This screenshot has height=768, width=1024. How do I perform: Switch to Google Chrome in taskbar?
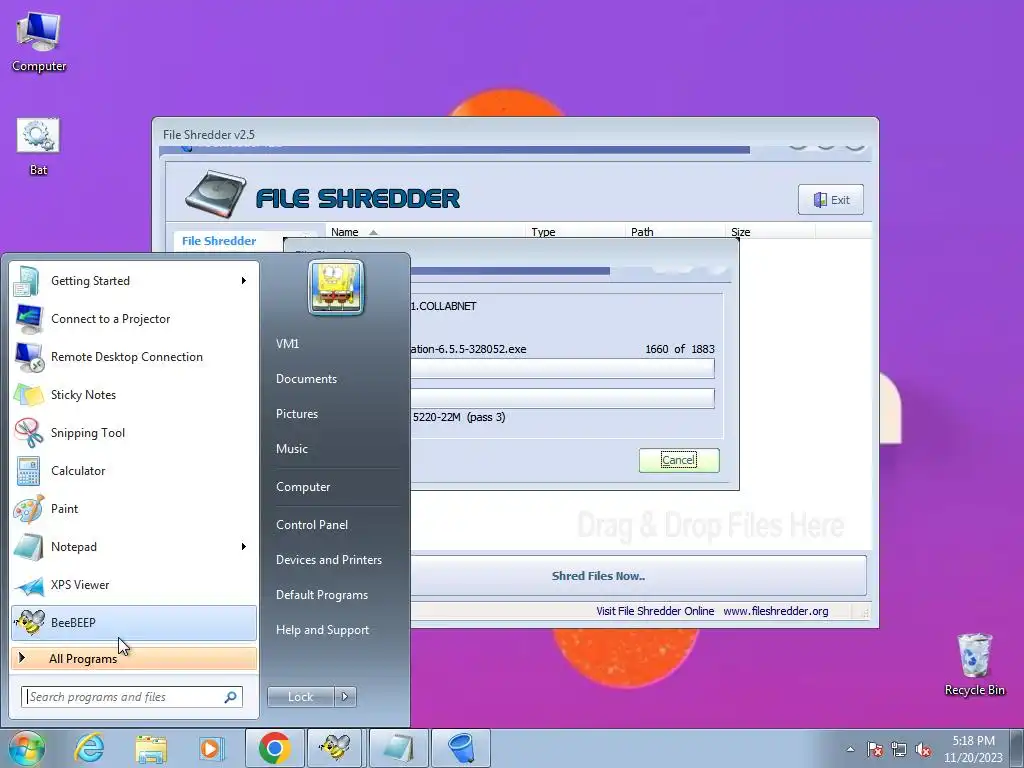click(274, 748)
